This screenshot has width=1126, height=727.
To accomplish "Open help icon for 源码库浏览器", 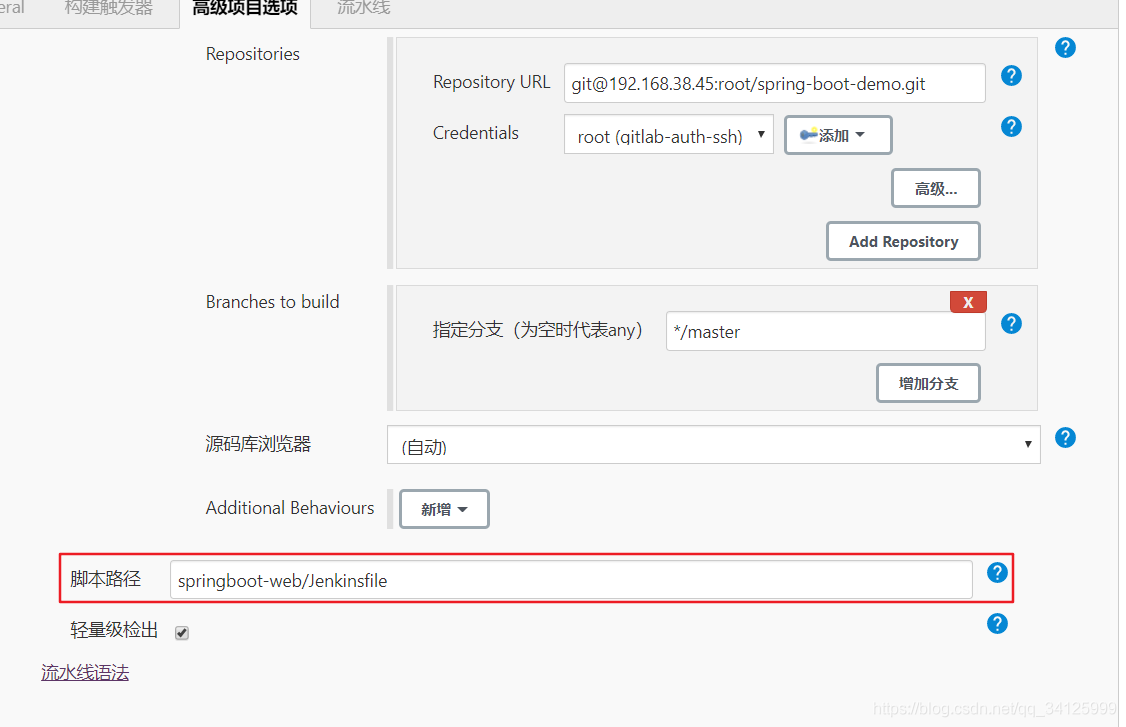I will point(1065,437).
